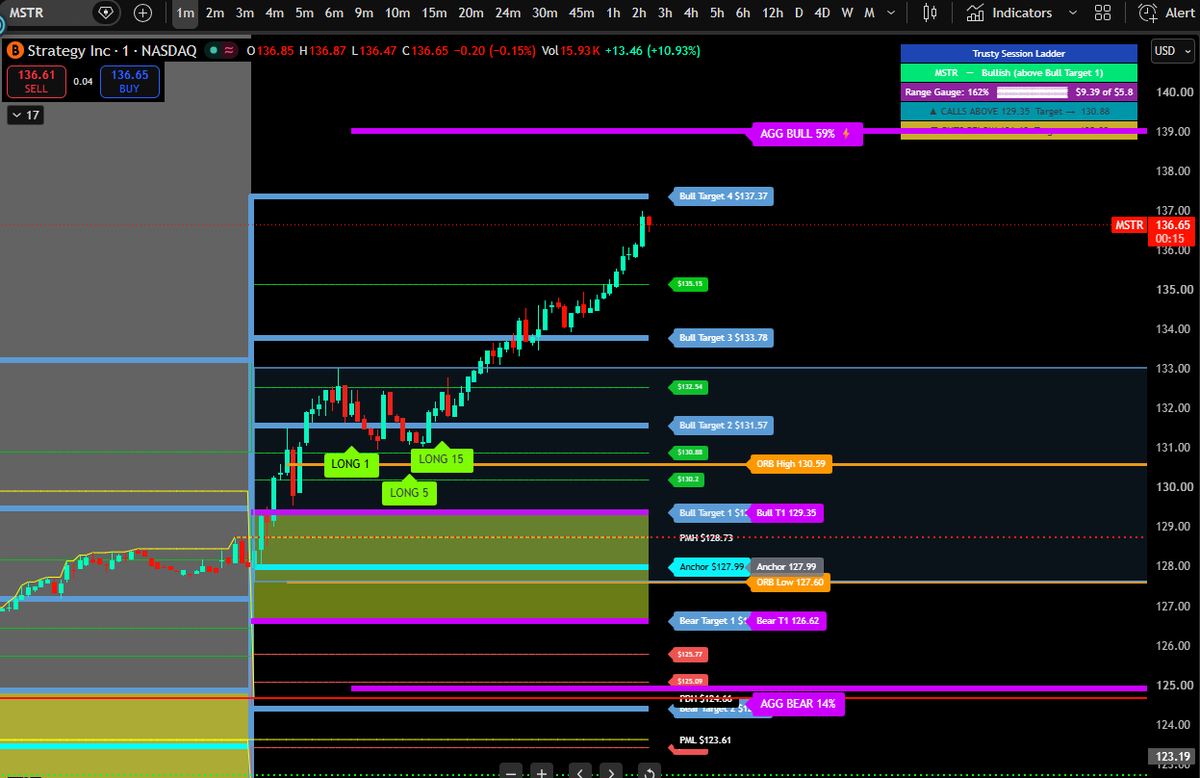1200x778 pixels.
Task: Pick the 10m interval
Action: coord(398,13)
